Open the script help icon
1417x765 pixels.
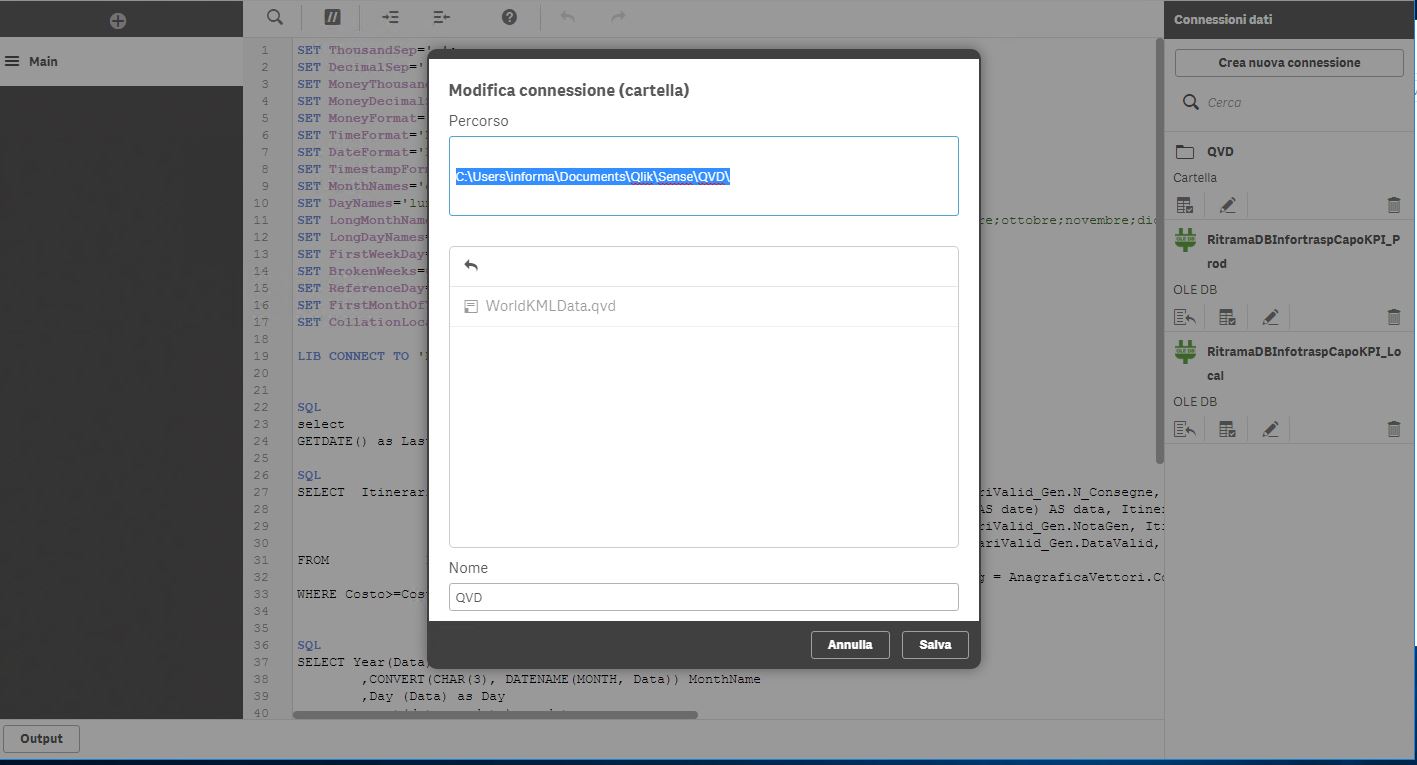509,17
